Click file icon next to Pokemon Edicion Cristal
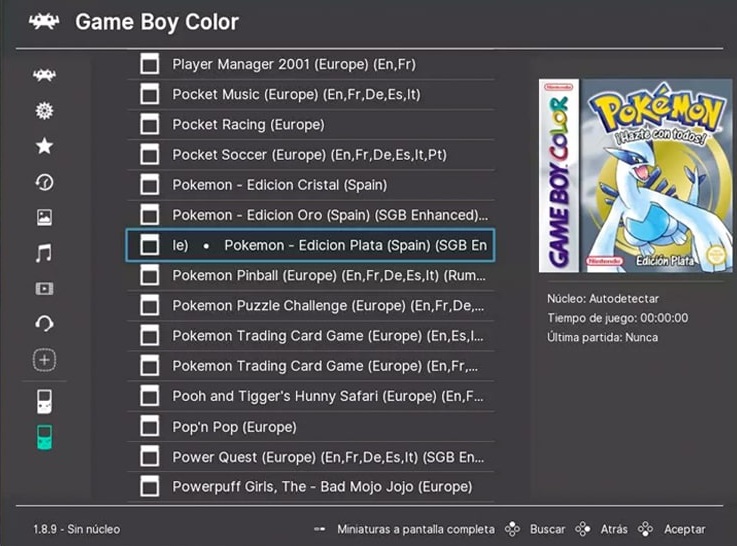The height and width of the screenshot is (546, 737). click(x=149, y=185)
